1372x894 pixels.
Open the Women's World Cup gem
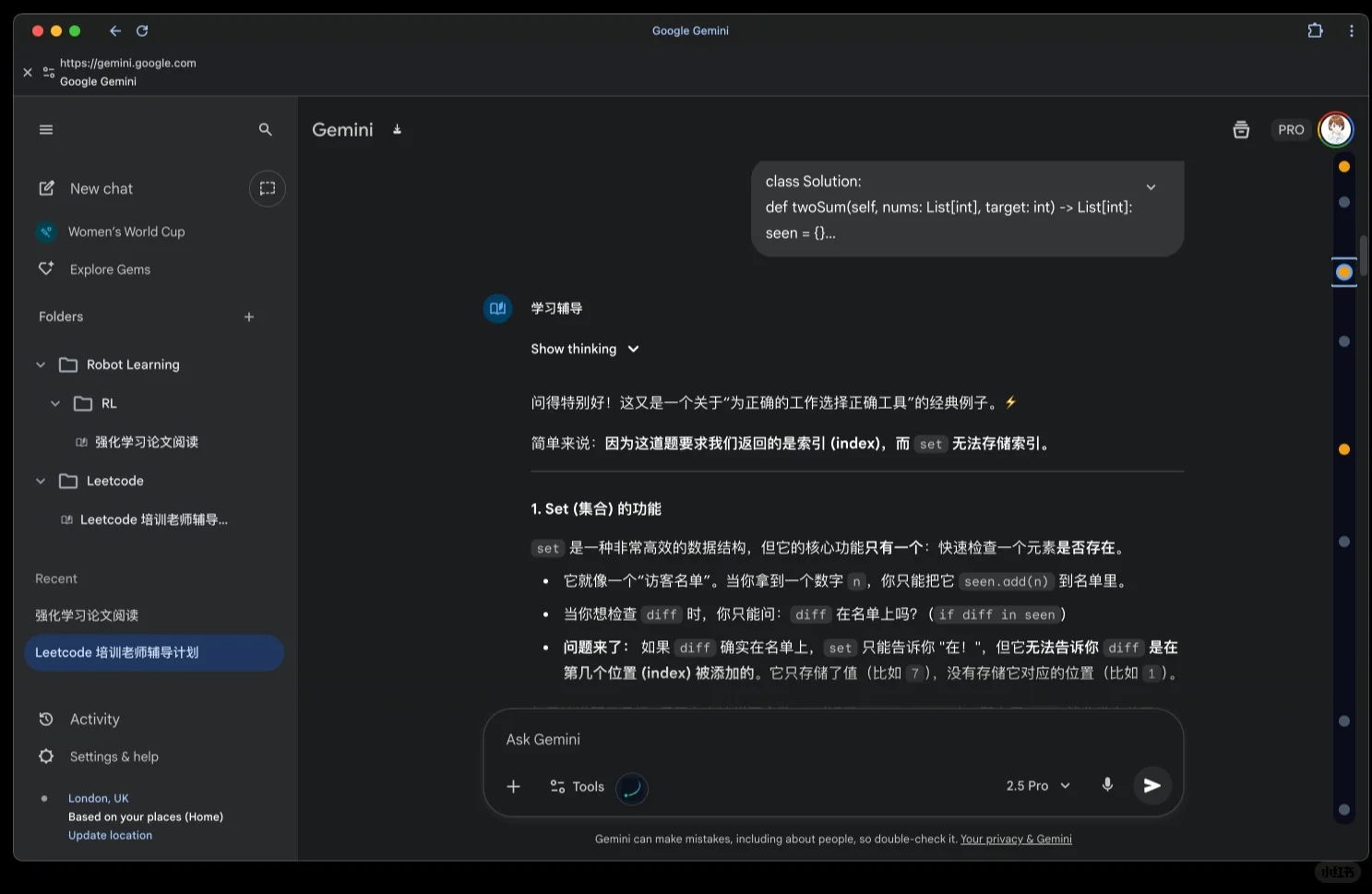126,232
